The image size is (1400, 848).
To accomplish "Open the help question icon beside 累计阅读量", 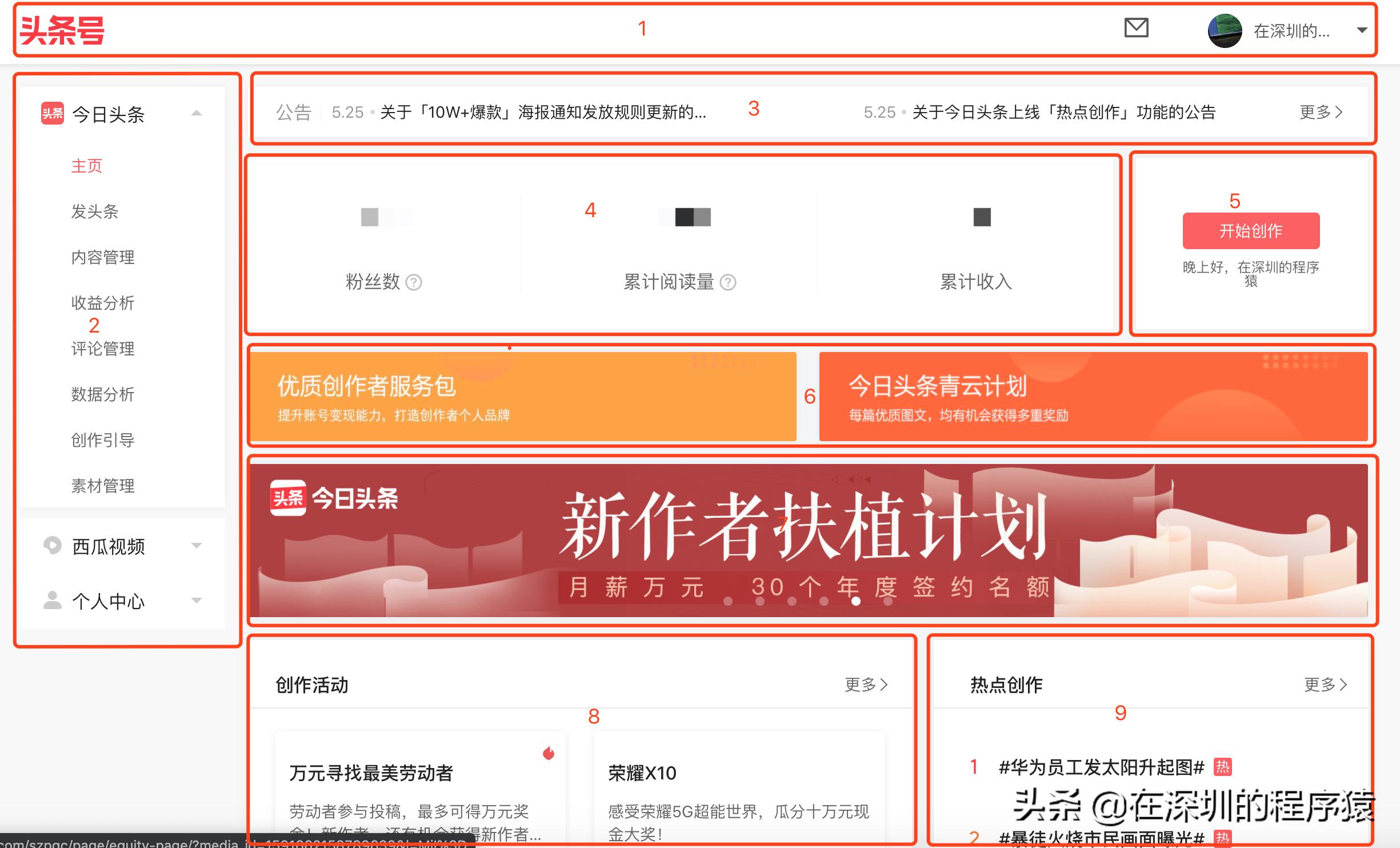I will point(728,282).
